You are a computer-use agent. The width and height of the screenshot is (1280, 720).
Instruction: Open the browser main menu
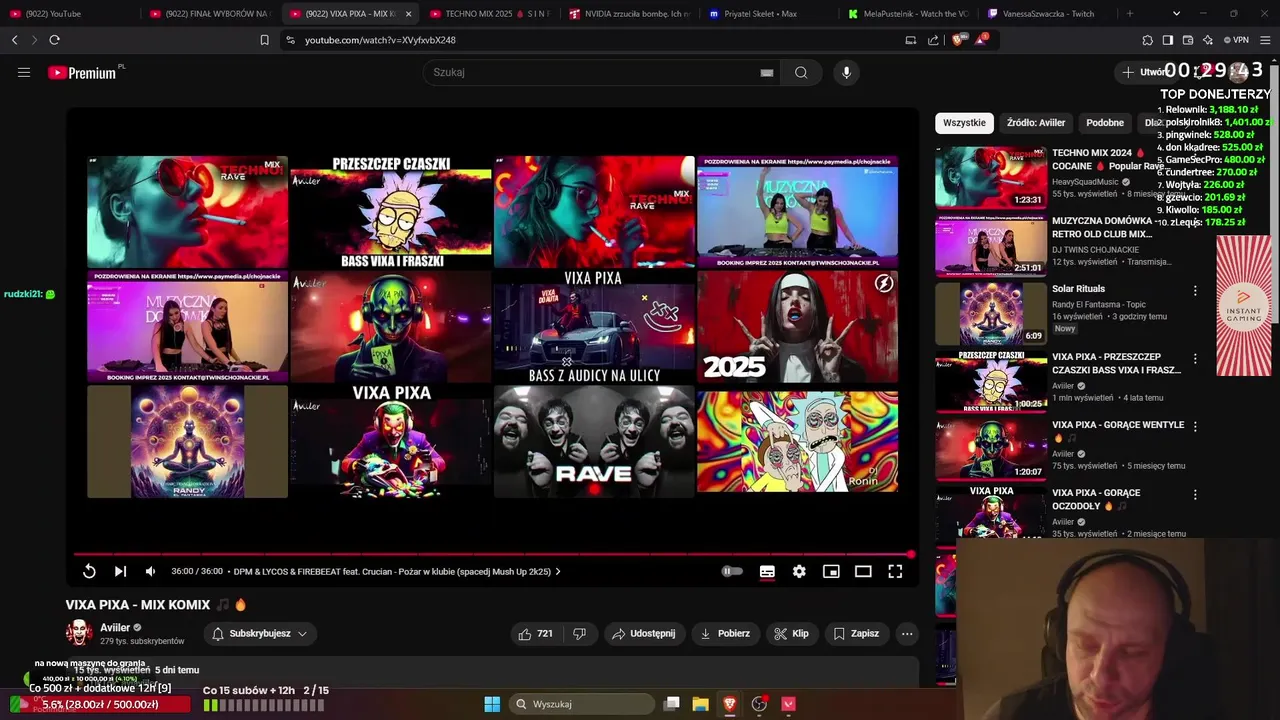point(1265,40)
